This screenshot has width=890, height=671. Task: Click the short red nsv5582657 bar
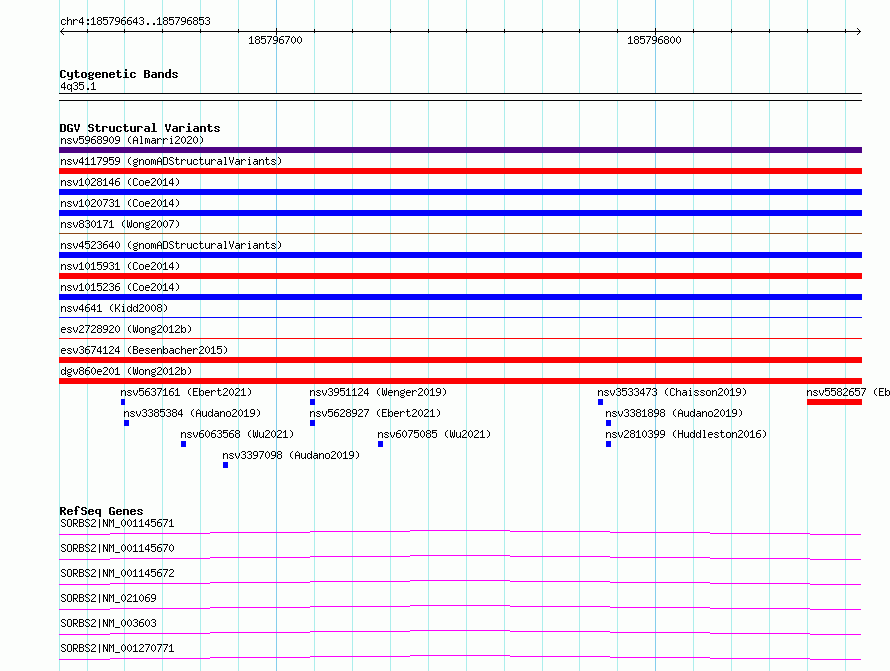(x=834, y=402)
